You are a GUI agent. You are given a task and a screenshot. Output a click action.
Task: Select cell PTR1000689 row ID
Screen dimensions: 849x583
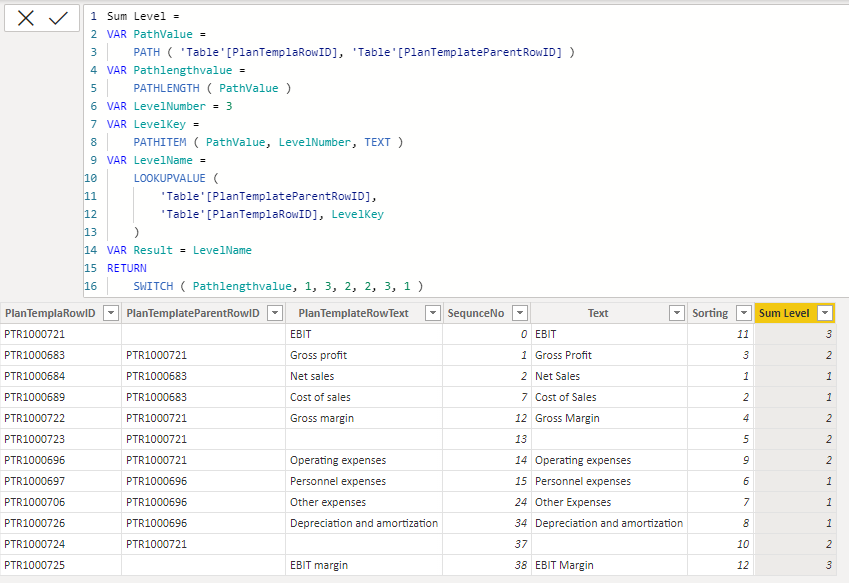tap(61, 397)
